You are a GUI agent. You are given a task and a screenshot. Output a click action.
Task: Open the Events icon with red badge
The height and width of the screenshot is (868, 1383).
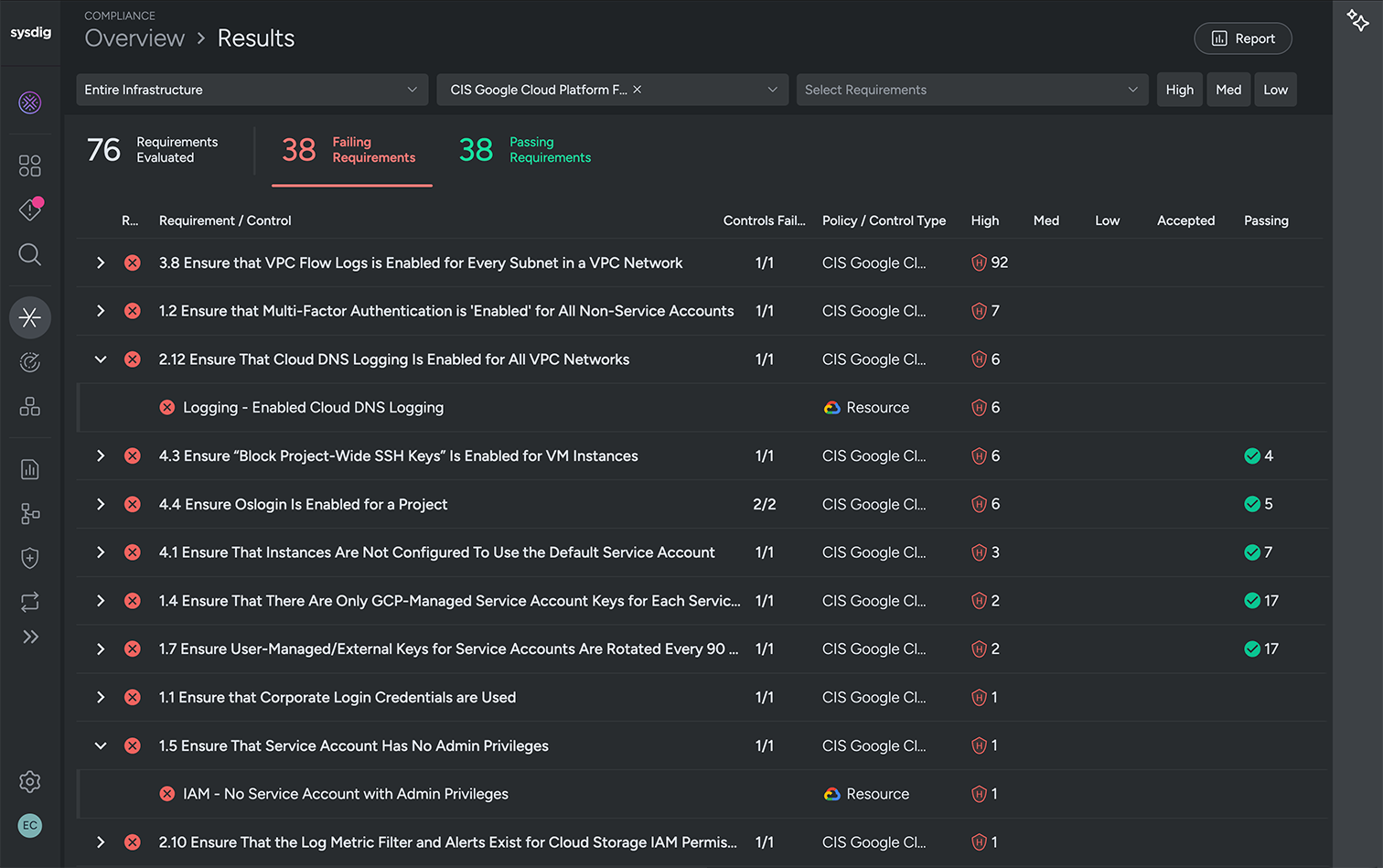(x=30, y=209)
